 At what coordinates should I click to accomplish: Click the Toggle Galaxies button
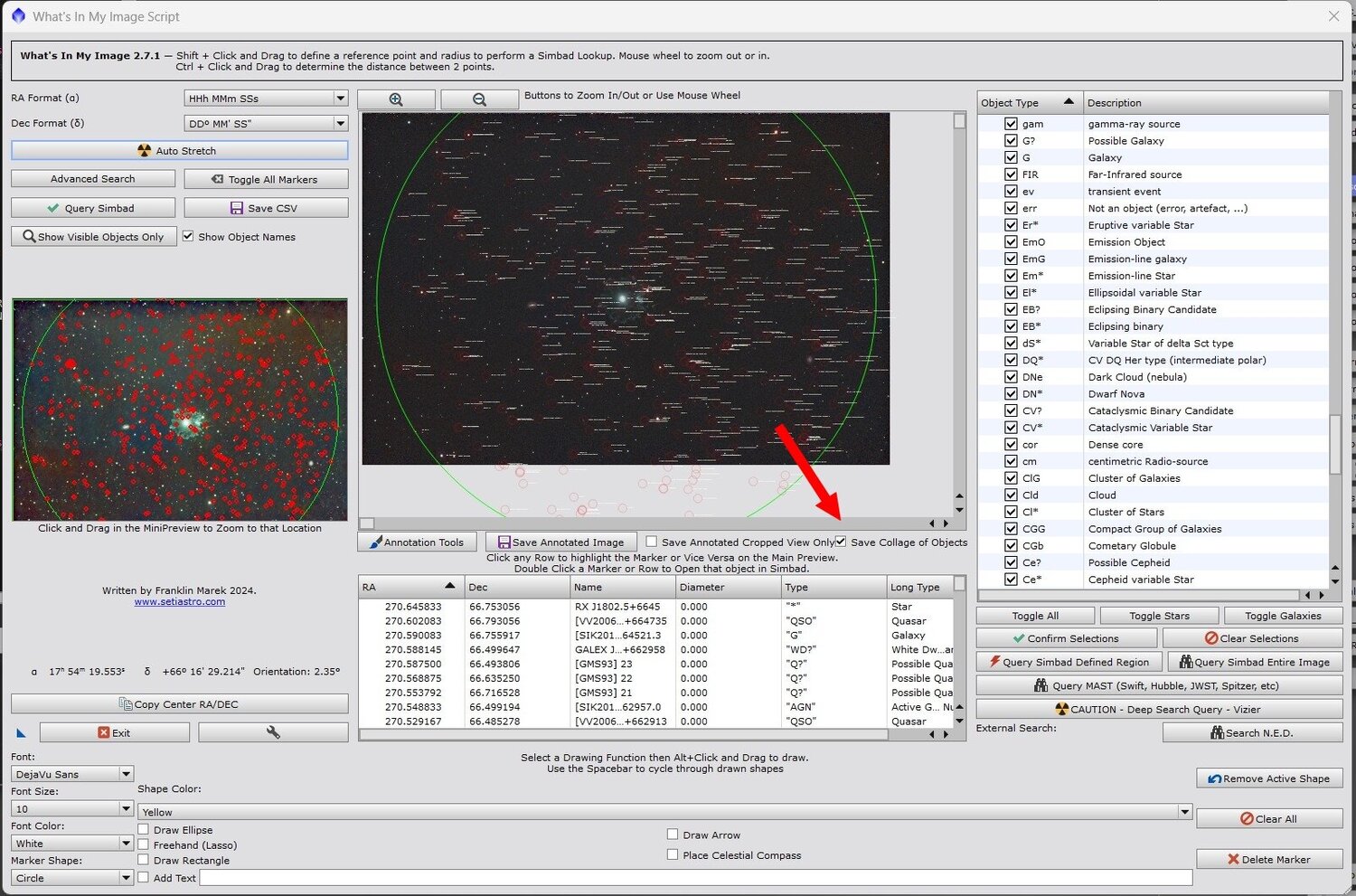coord(1282,616)
